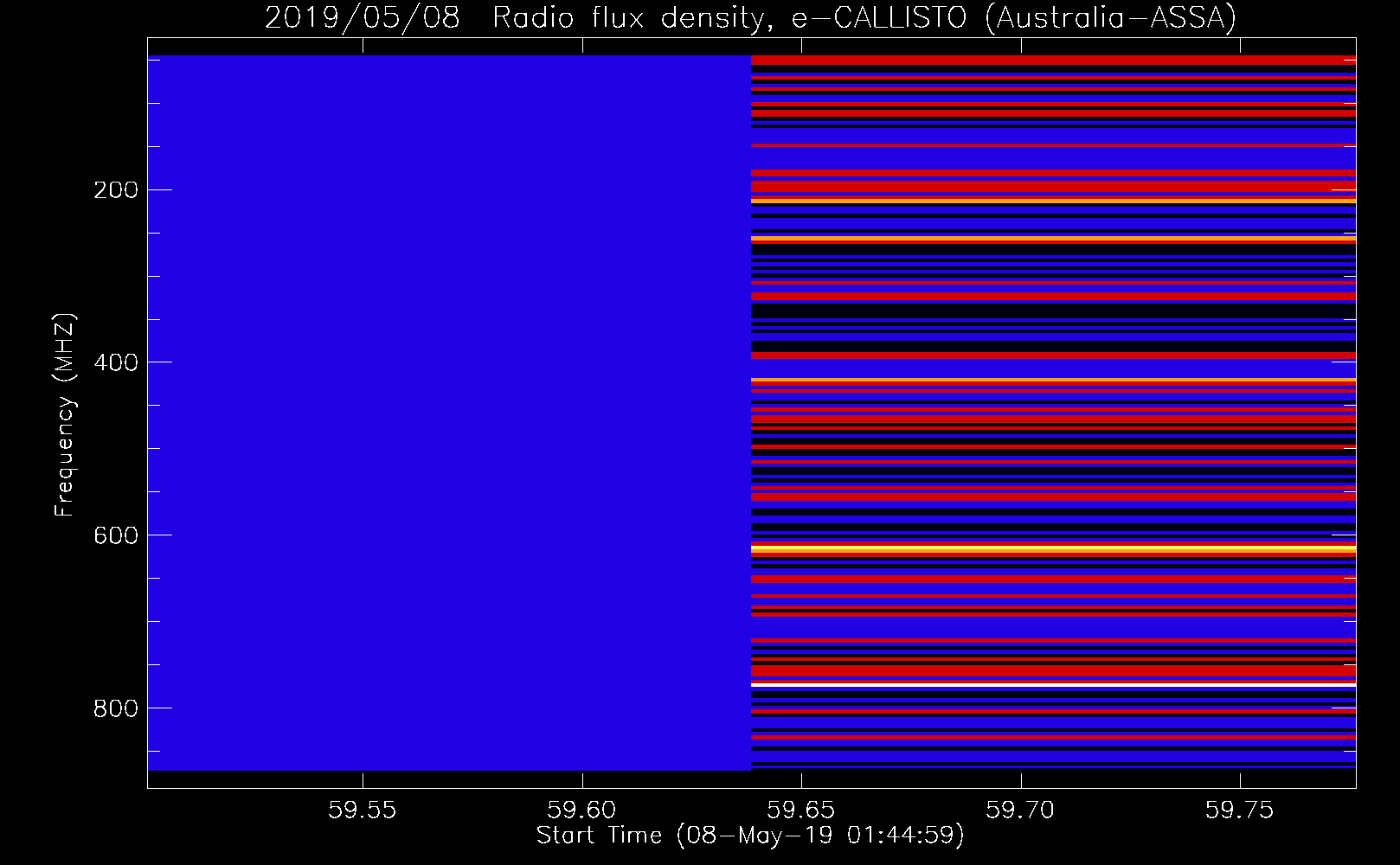
Task: Click the 'Frequency (MHZ)' axis label
Action: (65, 414)
